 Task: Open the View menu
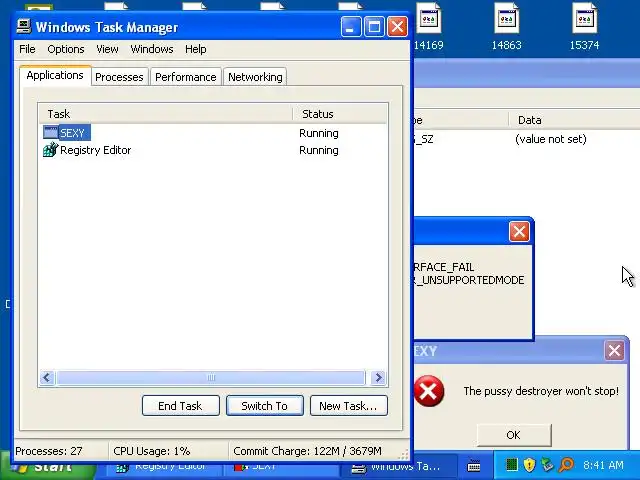(x=107, y=49)
